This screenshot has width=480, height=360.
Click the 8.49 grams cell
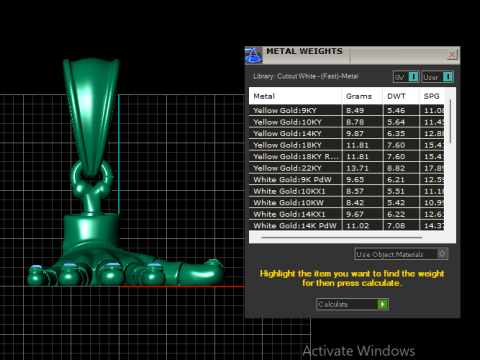(362, 110)
